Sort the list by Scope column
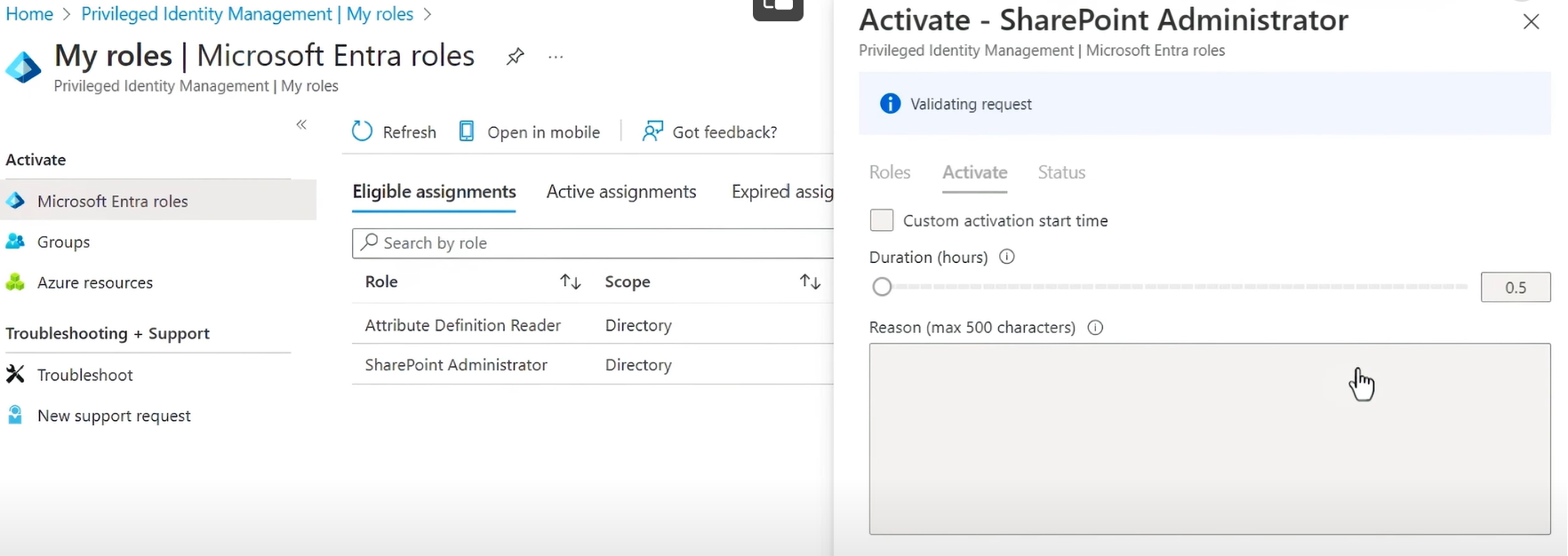The image size is (1568, 556). (x=810, y=282)
